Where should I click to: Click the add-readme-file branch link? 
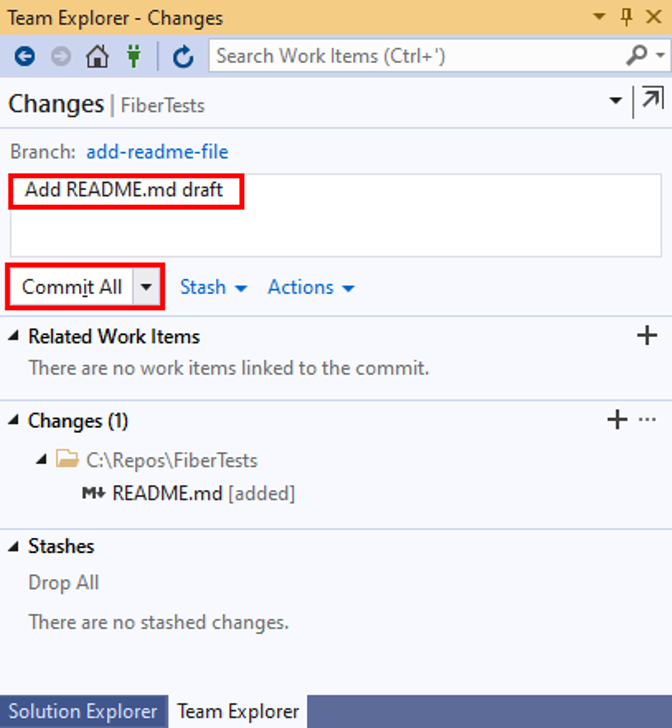(x=157, y=152)
